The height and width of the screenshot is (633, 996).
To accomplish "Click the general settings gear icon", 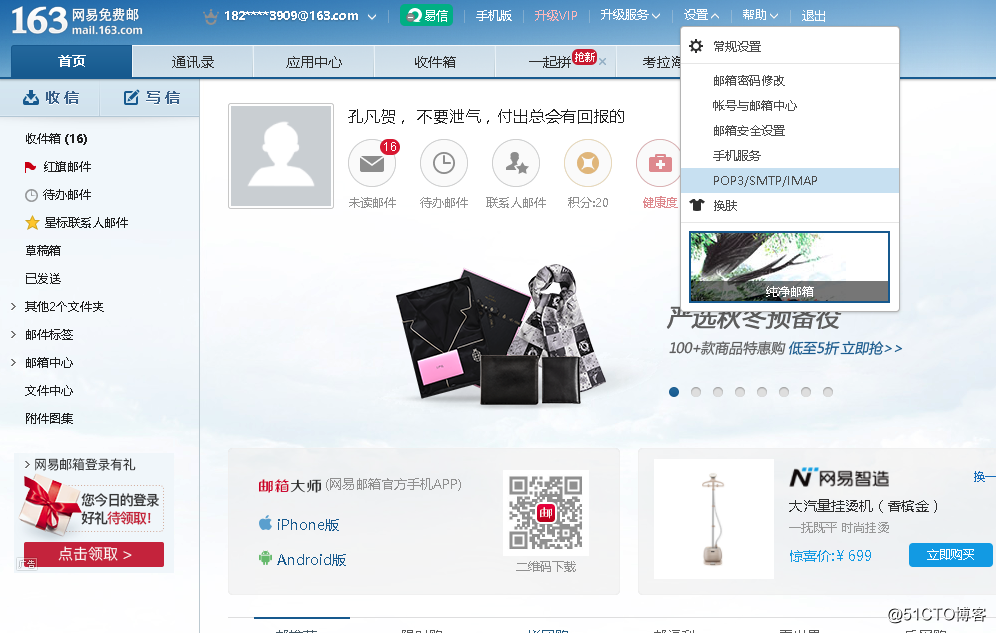I will click(x=696, y=46).
